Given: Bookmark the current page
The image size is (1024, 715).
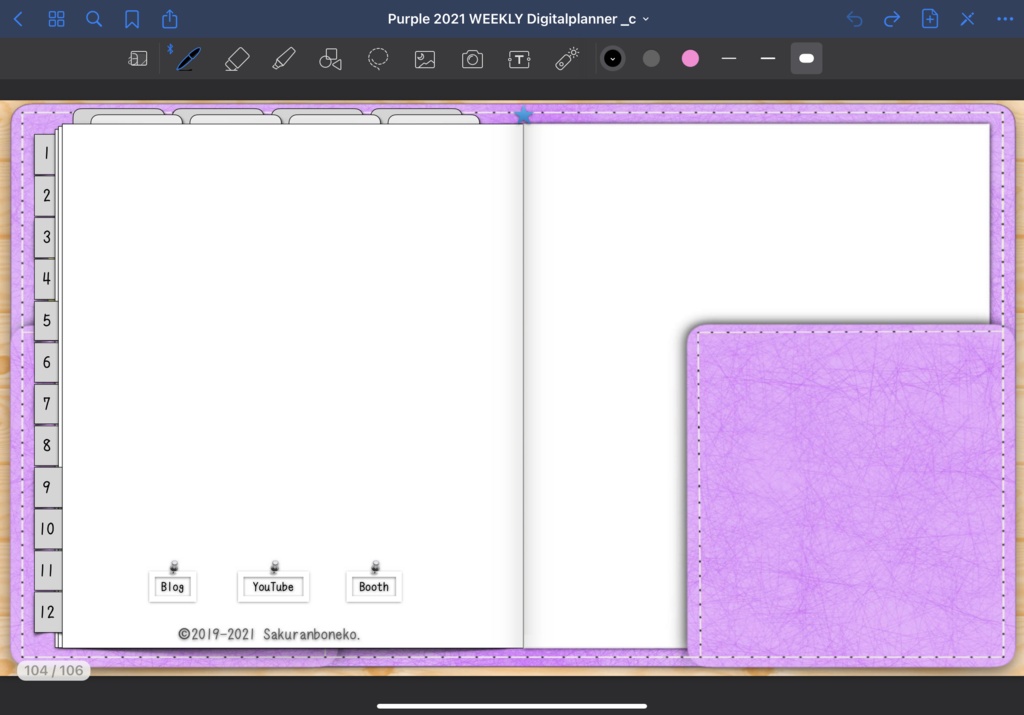Looking at the screenshot, I should pos(132,19).
